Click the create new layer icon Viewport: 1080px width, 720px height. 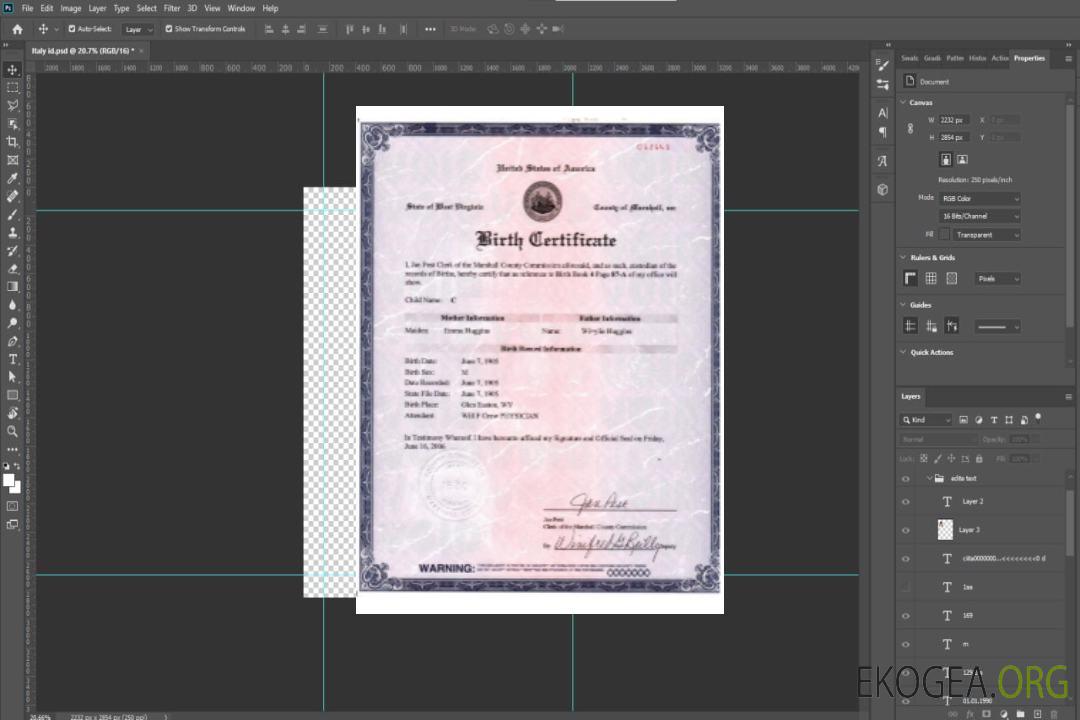pyautogui.click(x=1037, y=714)
